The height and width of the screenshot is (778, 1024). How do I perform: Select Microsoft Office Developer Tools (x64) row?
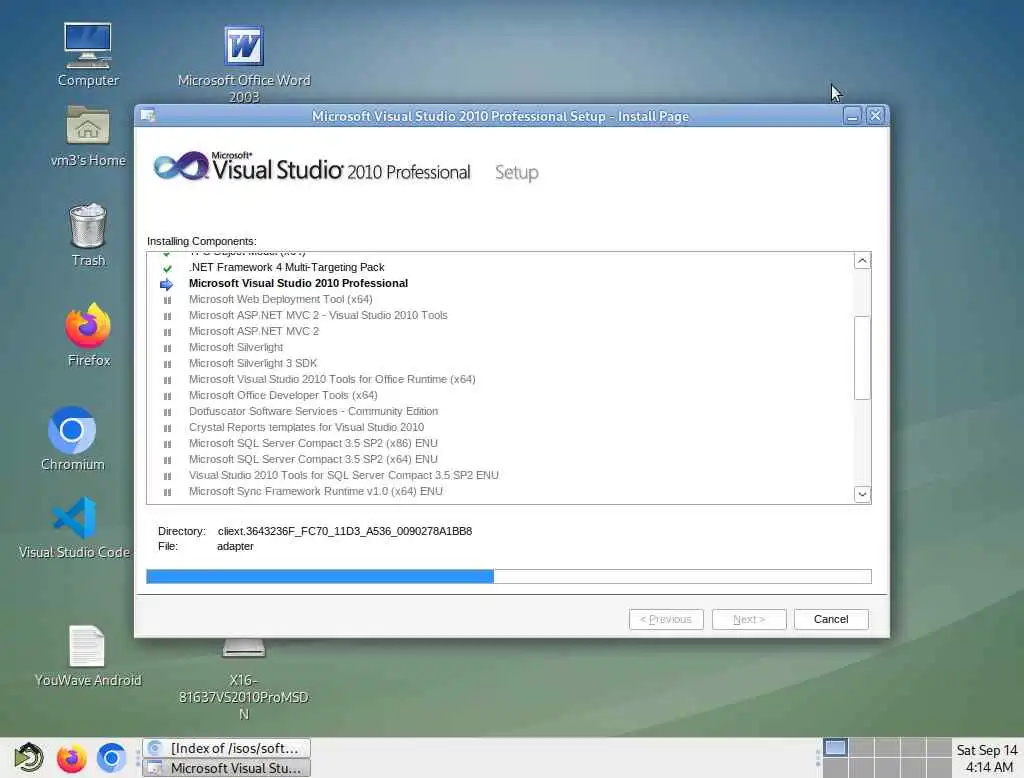coord(283,395)
